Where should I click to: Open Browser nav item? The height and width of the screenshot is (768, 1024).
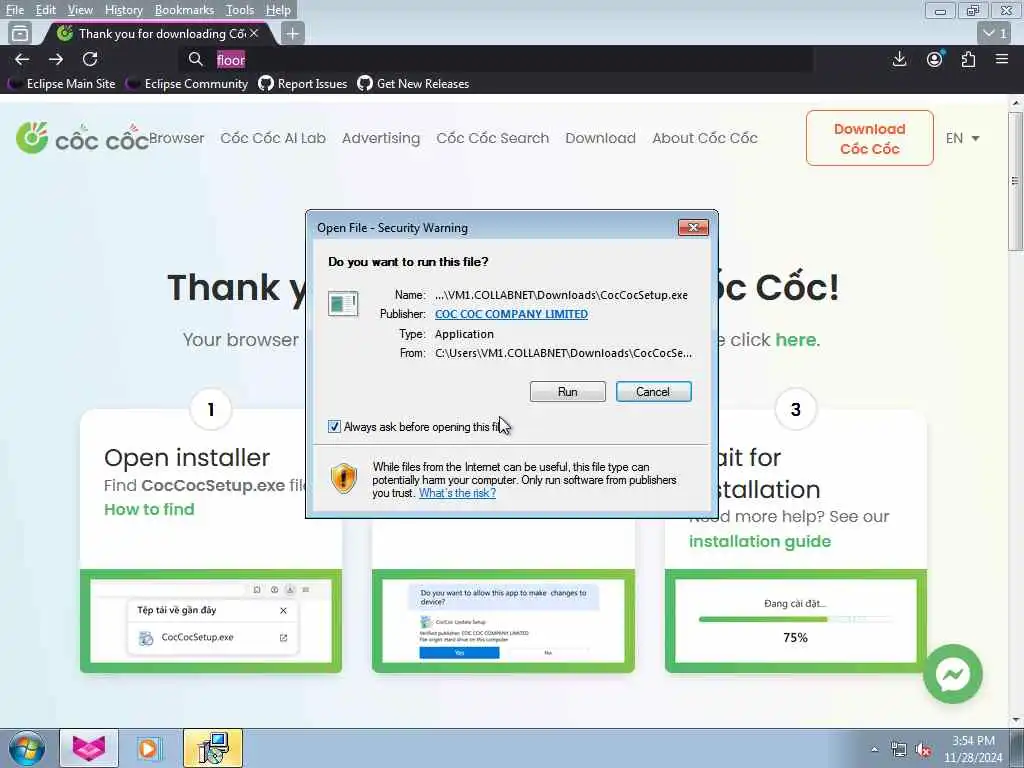coord(176,138)
